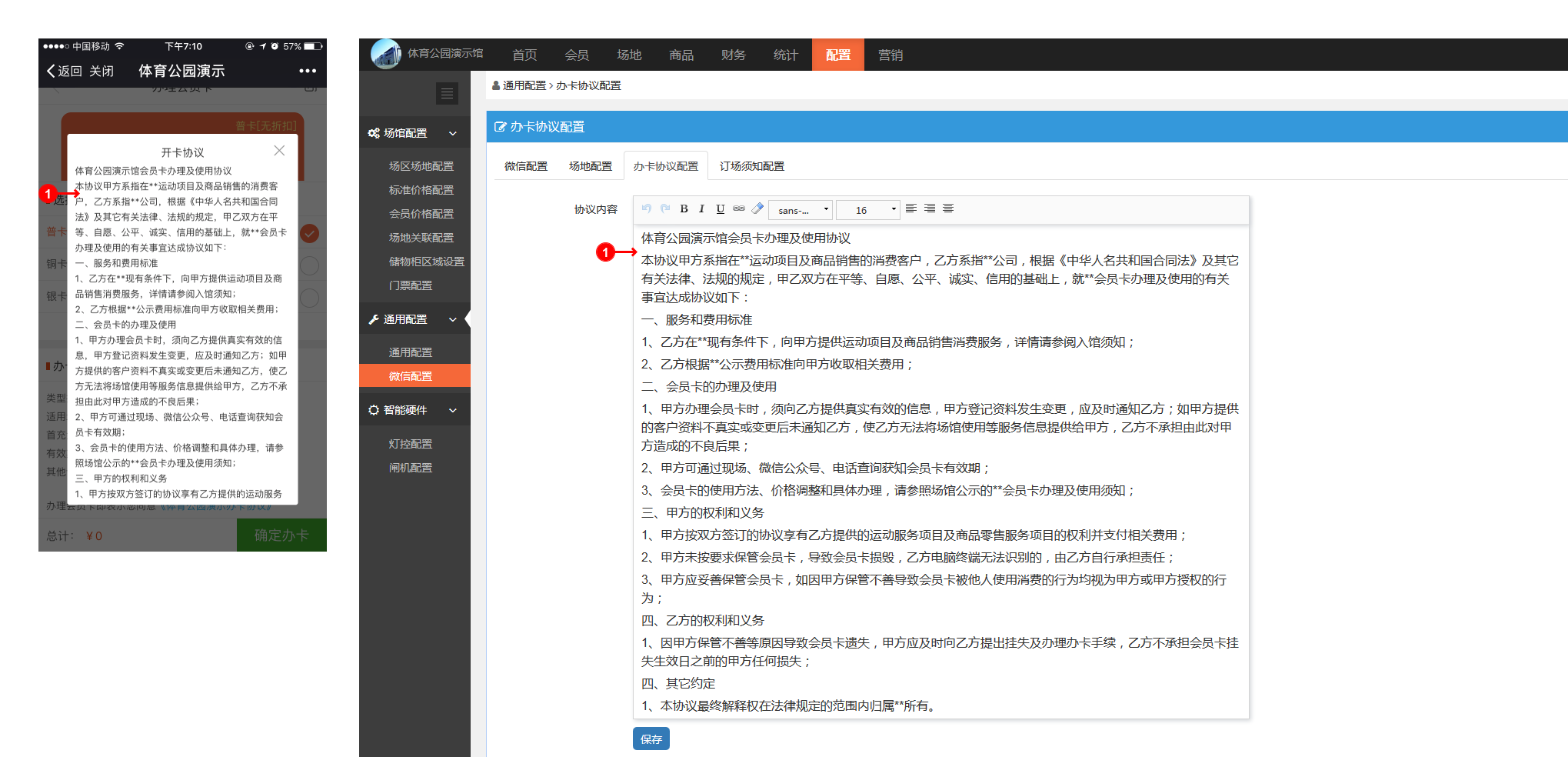Open 会员价格配置 in the sidebar
This screenshot has height=757, width=1568.
421,214
